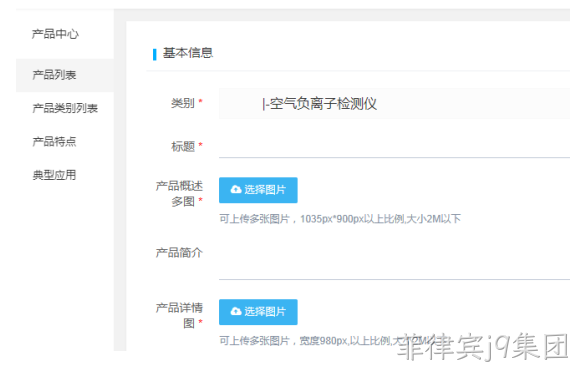
Task: Click the 标题 field label
Action: 183,146
